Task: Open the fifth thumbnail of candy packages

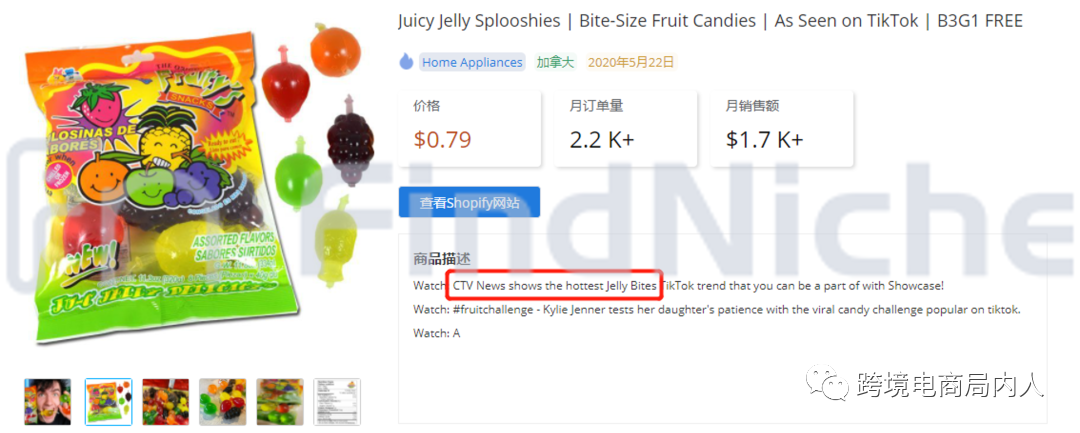Action: click(x=280, y=401)
